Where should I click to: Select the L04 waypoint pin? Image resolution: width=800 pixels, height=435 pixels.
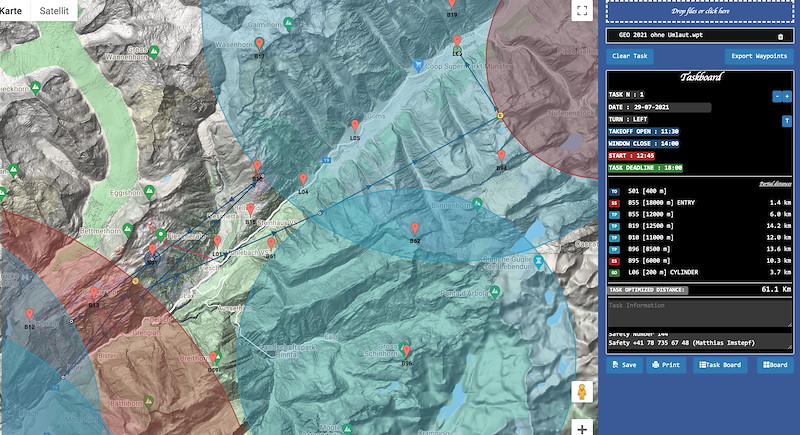point(303,180)
